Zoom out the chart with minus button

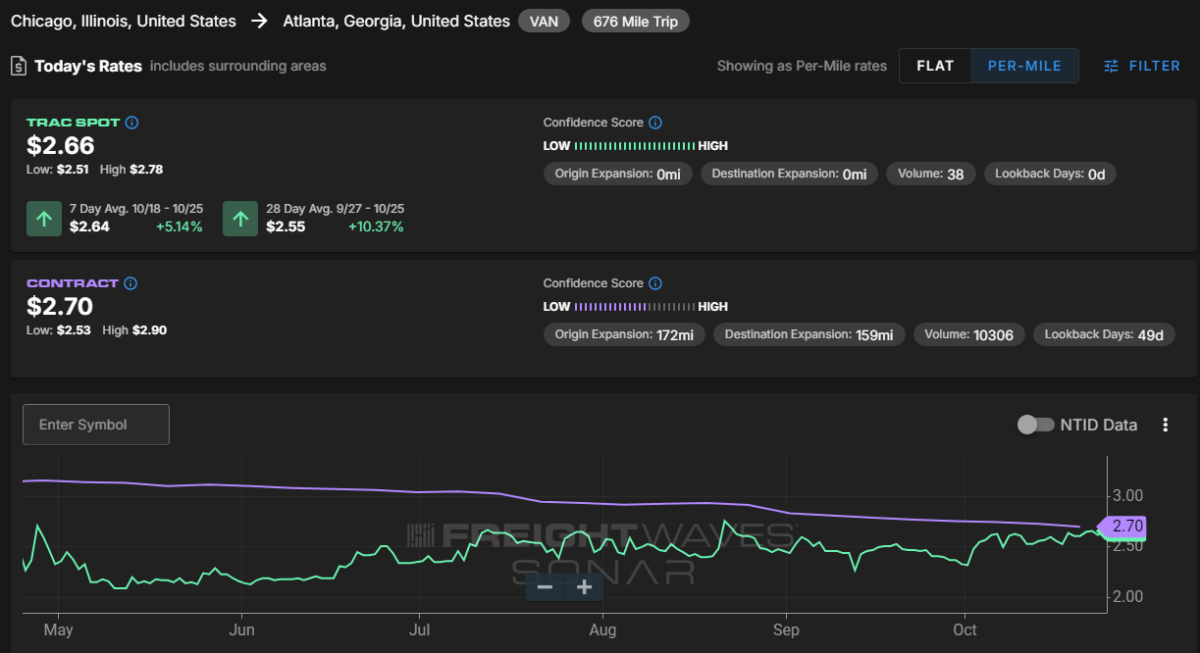click(545, 587)
